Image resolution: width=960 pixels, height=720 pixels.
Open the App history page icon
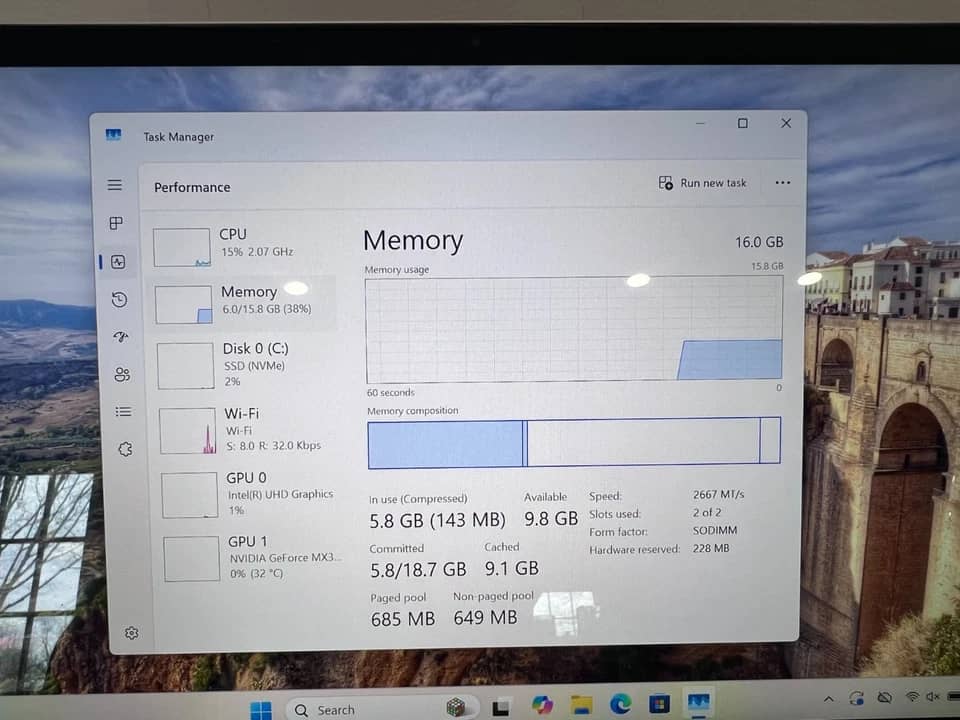click(119, 299)
